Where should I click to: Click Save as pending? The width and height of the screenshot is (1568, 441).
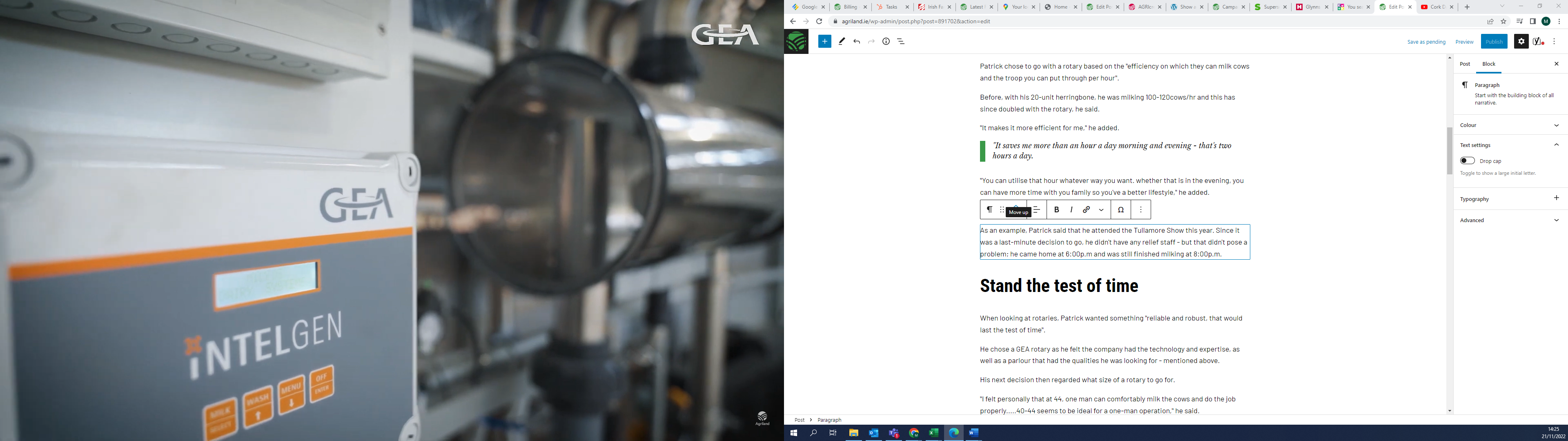coord(1425,42)
